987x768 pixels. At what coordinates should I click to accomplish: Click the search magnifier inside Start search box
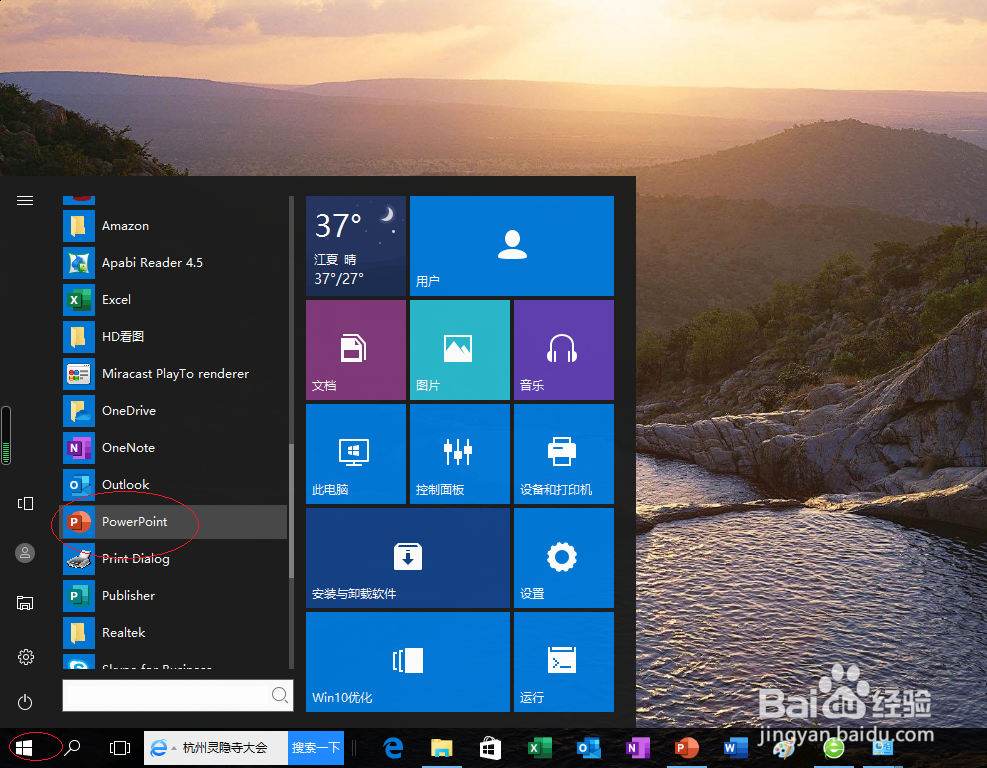pyautogui.click(x=279, y=695)
